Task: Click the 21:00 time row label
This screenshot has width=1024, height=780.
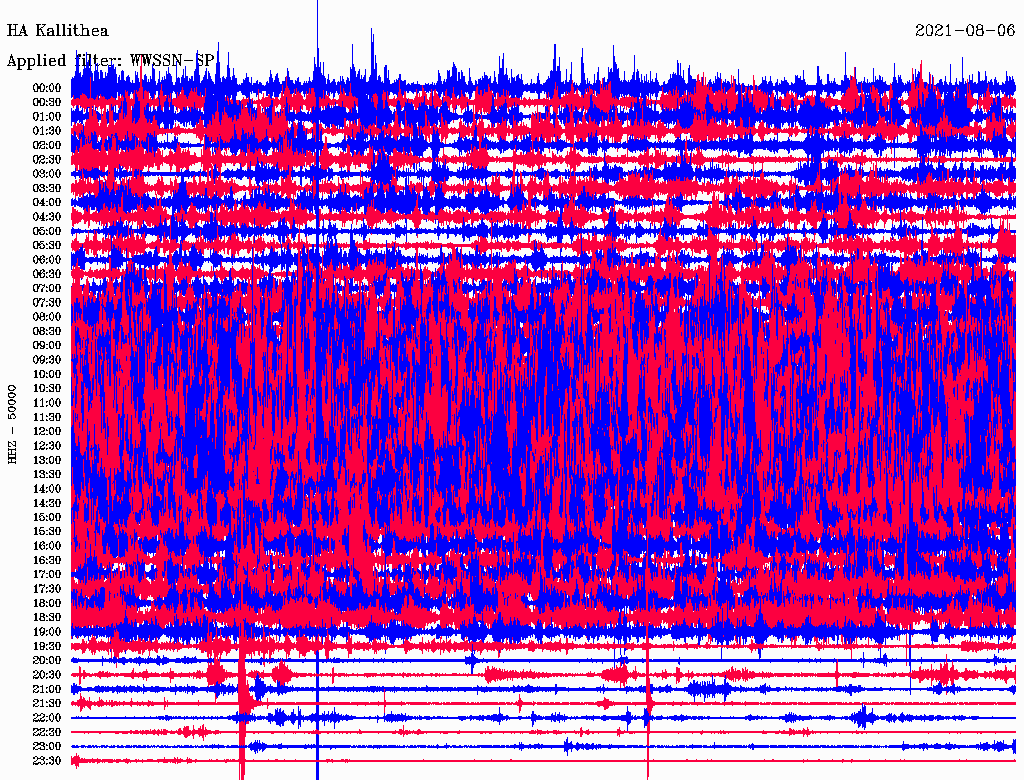Action: [x=46, y=690]
